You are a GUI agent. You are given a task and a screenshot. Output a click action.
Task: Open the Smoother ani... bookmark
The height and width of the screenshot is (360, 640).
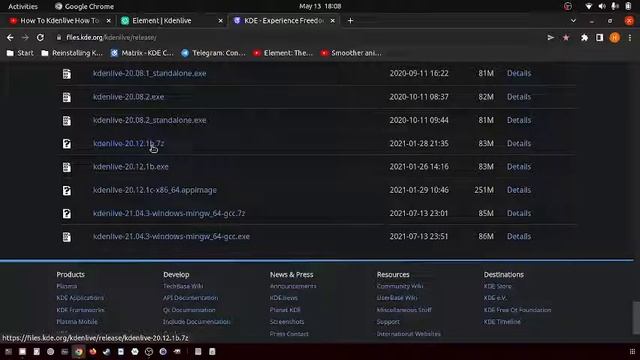point(351,53)
